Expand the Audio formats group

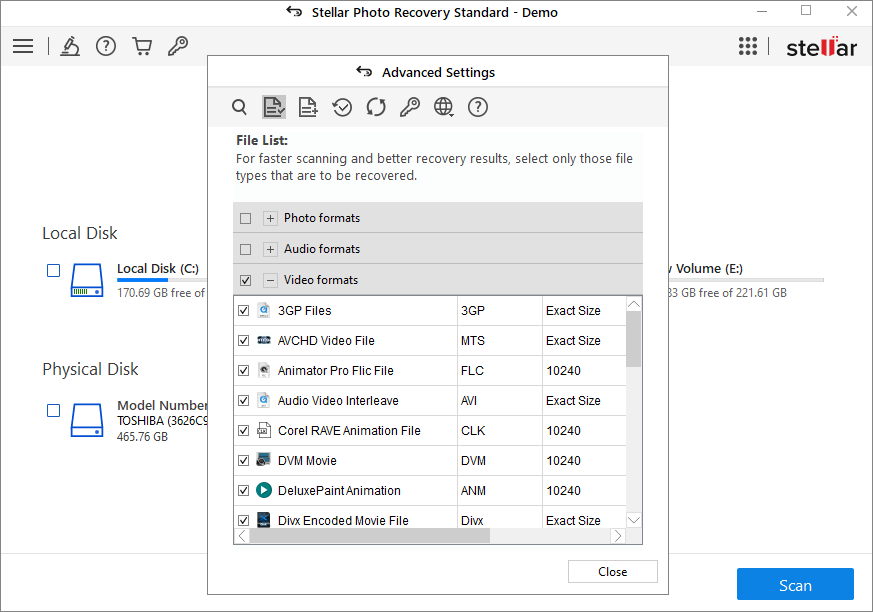tap(270, 249)
